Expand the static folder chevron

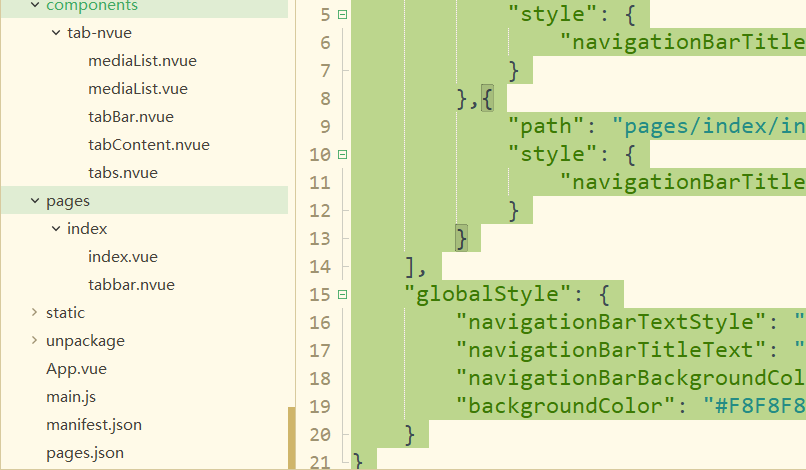point(34,312)
